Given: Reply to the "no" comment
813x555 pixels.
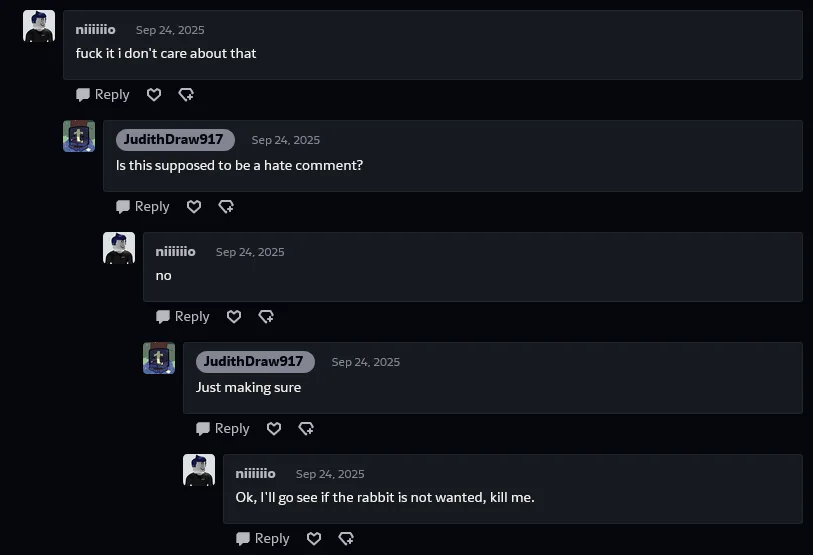Looking at the screenshot, I should click(x=183, y=317).
